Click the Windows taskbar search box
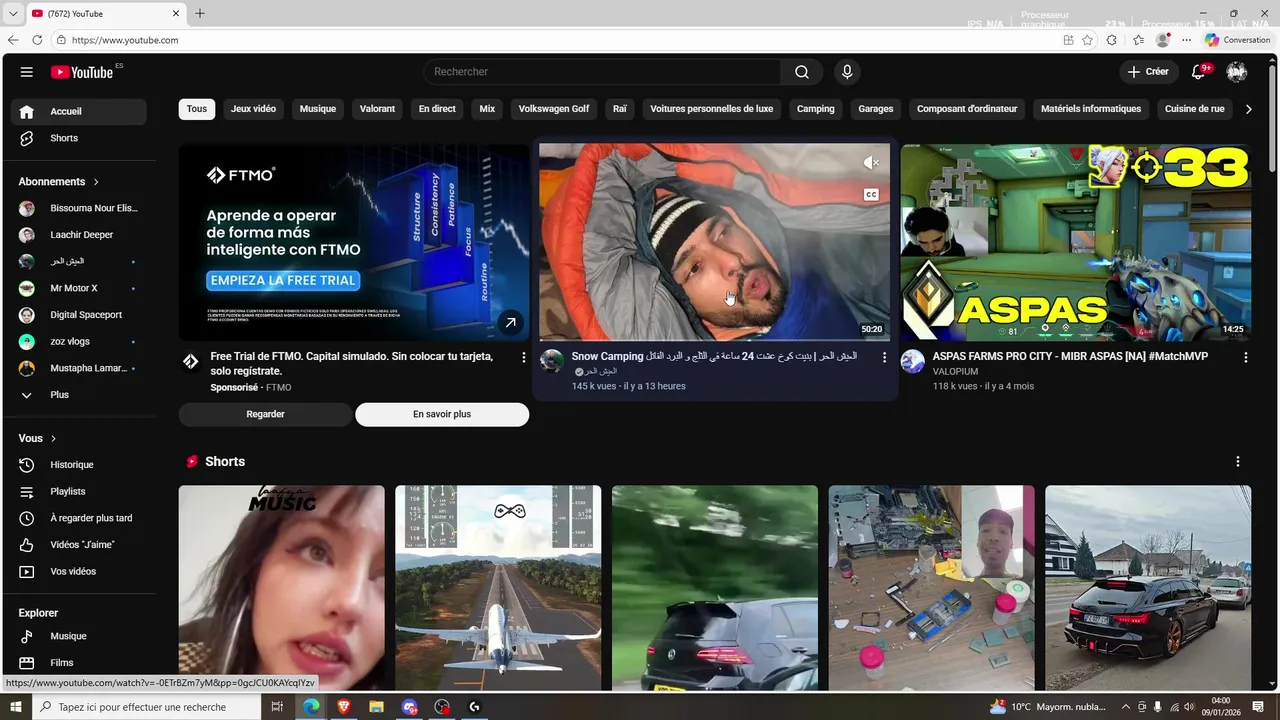Screen dimensions: 1280x720 coord(146,707)
